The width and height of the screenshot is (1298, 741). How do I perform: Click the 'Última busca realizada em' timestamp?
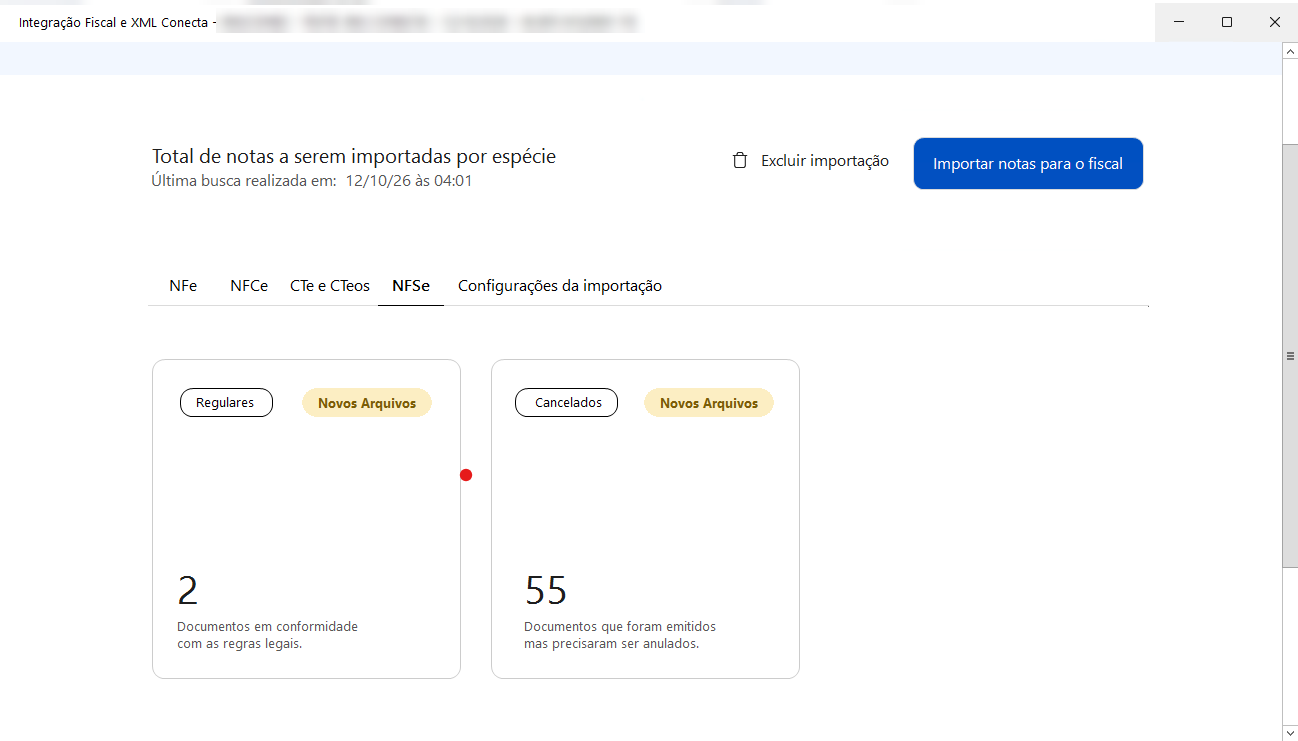coord(312,181)
